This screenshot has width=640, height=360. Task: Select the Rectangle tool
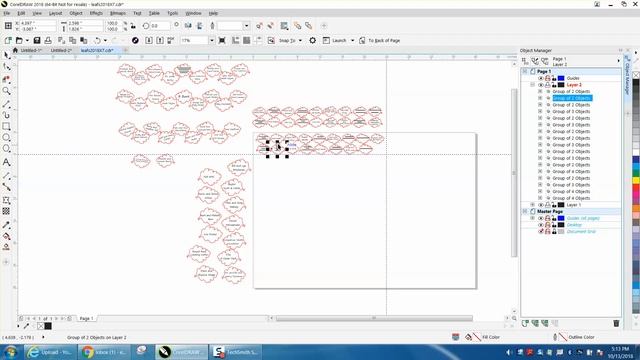6,127
